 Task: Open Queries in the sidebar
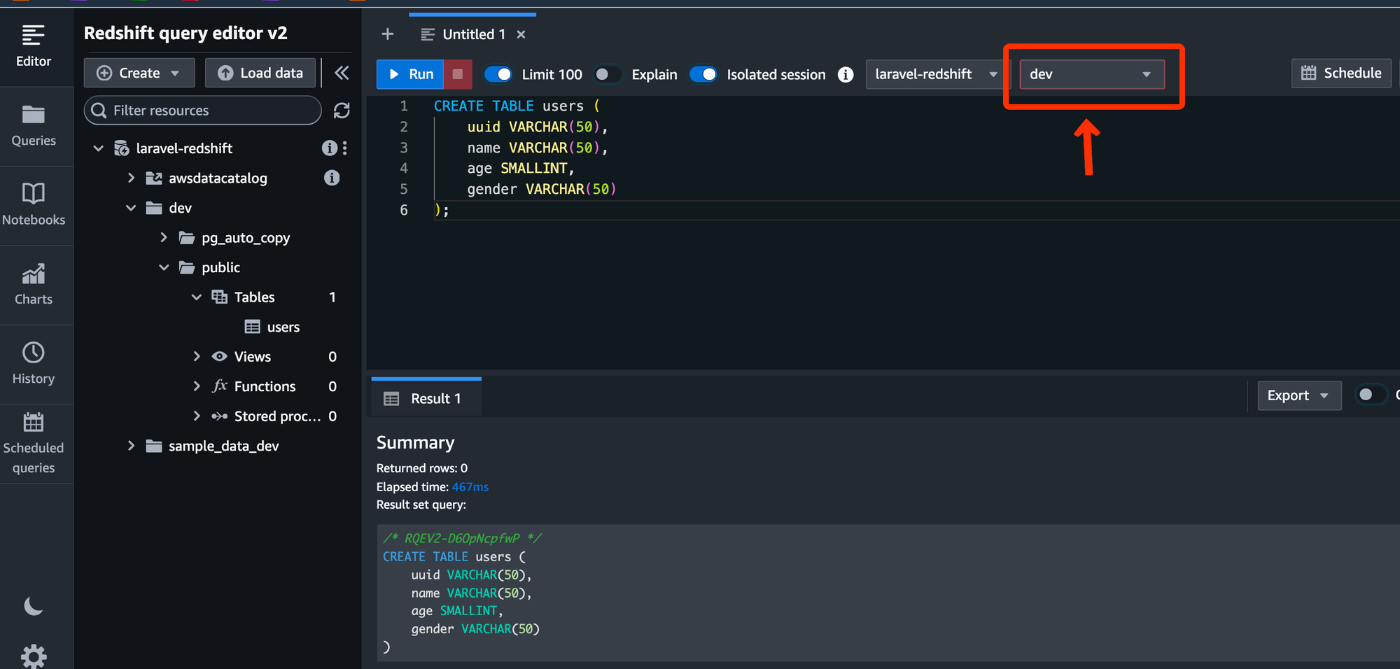pos(33,126)
